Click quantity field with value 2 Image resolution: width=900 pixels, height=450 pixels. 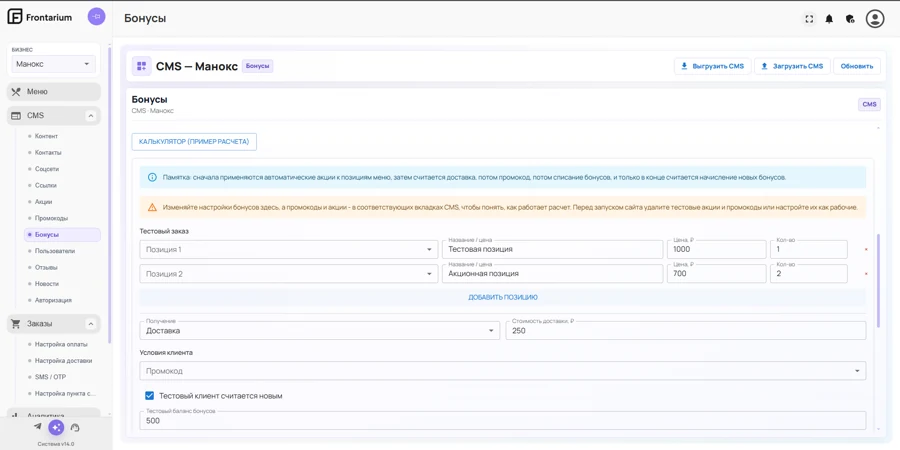(809, 274)
